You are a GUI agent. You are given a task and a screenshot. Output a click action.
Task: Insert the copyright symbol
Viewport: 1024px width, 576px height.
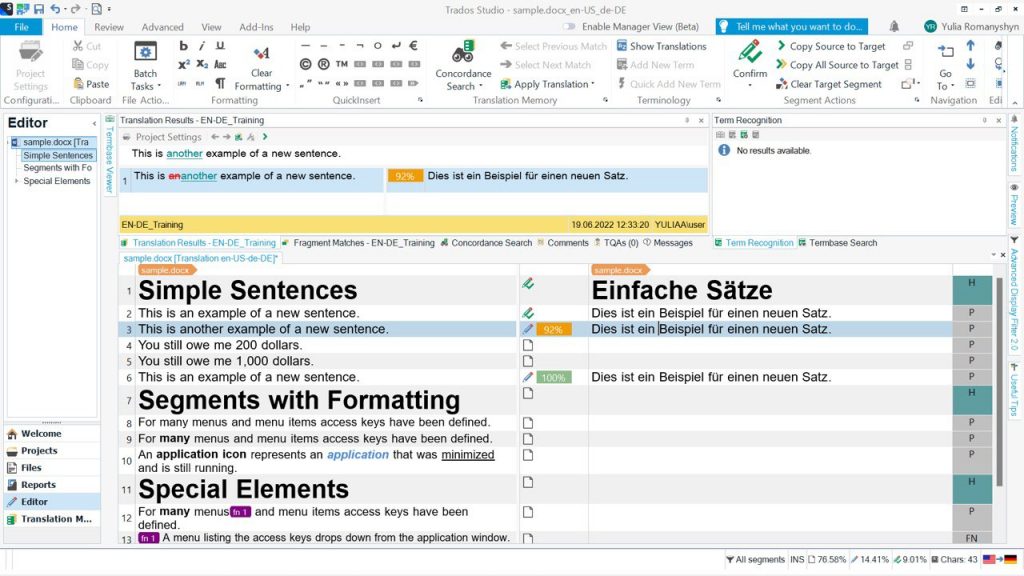pos(305,64)
